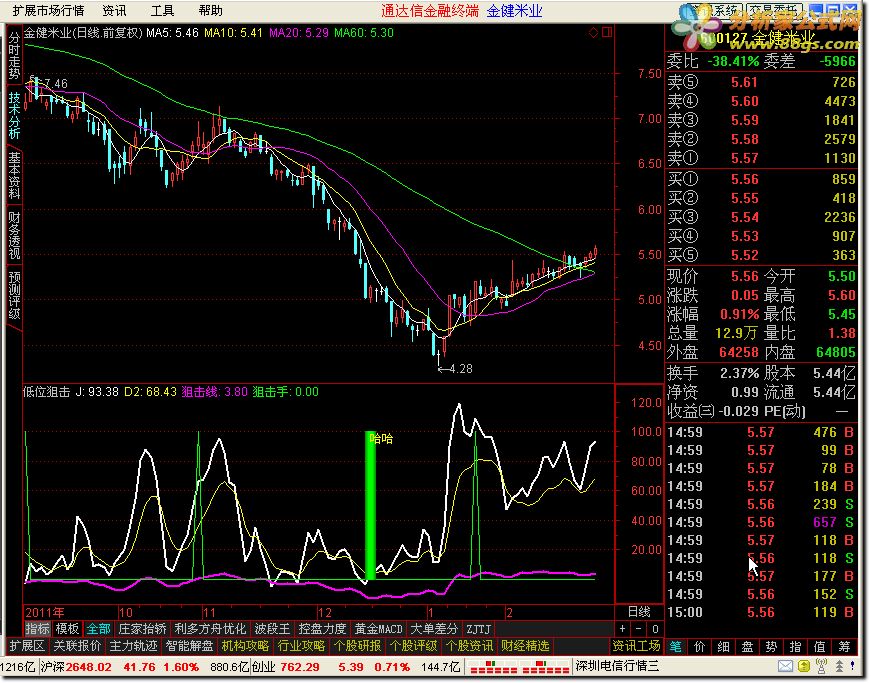
Task: Apply the ZJTJ indicator
Action: coord(478,629)
